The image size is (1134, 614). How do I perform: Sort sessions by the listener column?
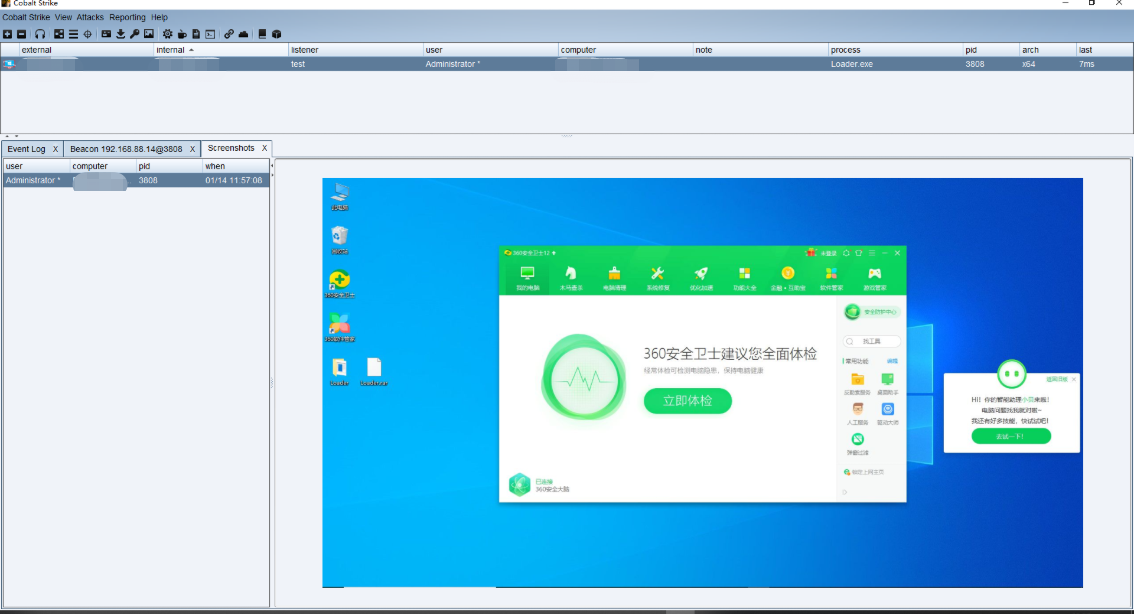tap(356, 50)
